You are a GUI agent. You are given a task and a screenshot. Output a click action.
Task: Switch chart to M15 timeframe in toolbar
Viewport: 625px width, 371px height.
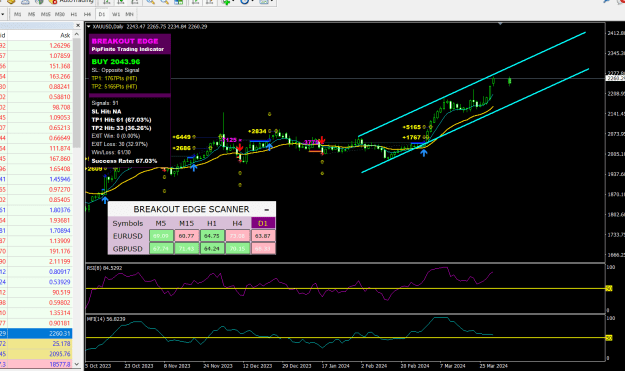coord(45,14)
